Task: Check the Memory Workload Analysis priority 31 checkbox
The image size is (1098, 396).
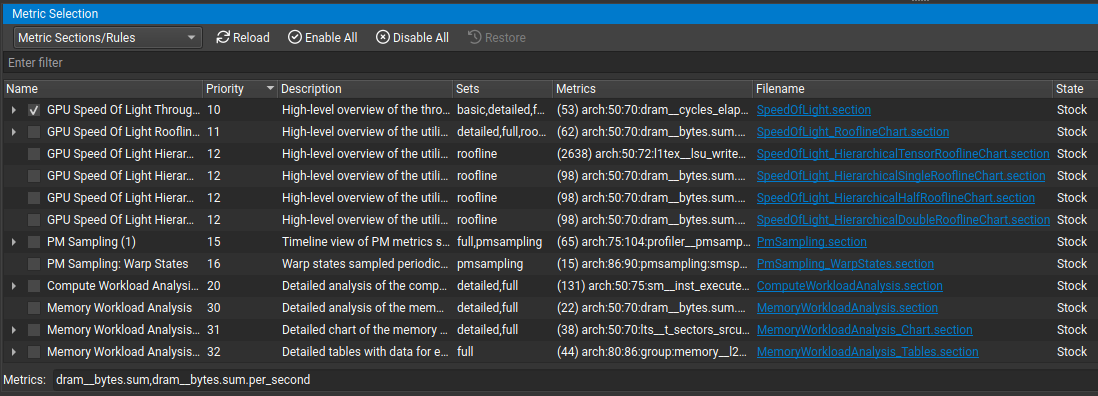Action: 34,330
